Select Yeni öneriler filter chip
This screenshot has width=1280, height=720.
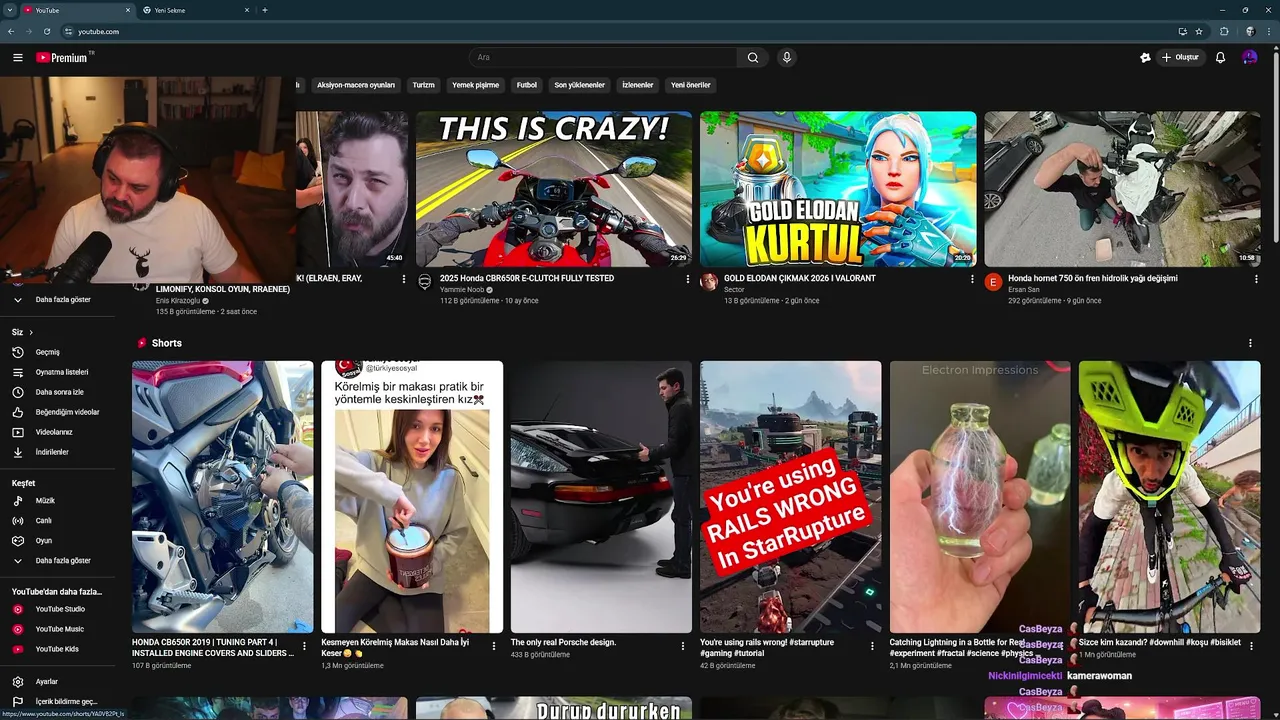coord(691,85)
